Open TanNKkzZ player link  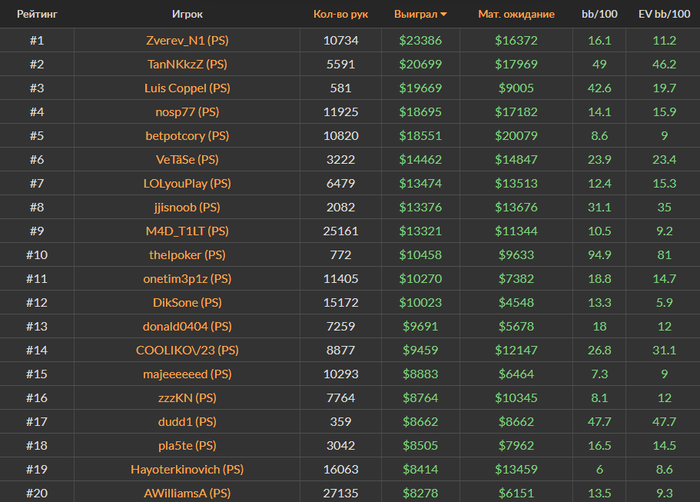(187, 64)
